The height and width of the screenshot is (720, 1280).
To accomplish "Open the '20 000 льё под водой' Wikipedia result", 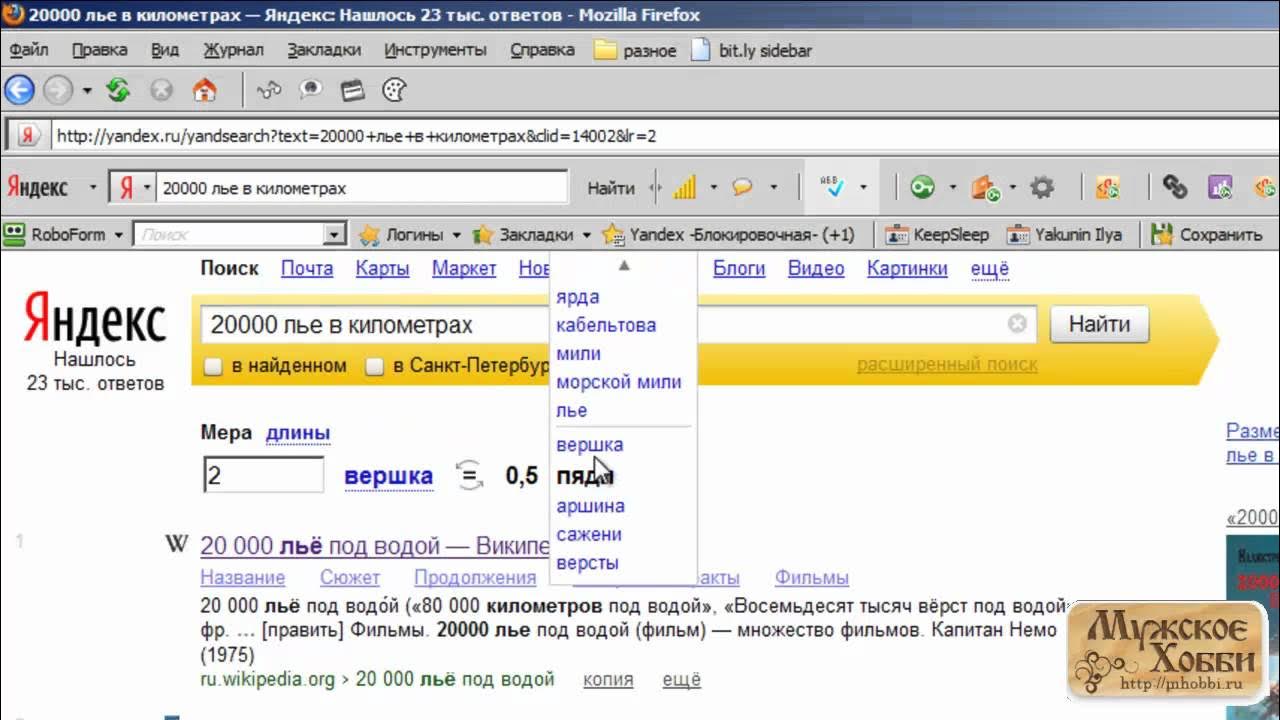I will [374, 545].
